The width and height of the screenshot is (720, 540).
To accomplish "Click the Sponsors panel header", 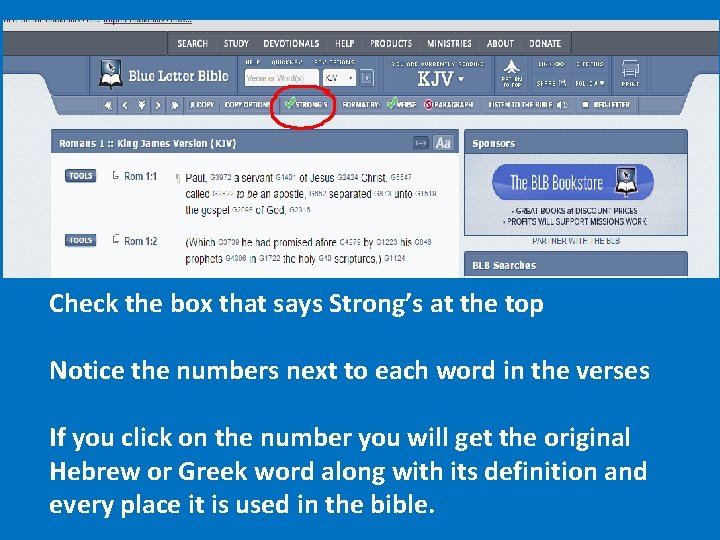I will (x=576, y=143).
